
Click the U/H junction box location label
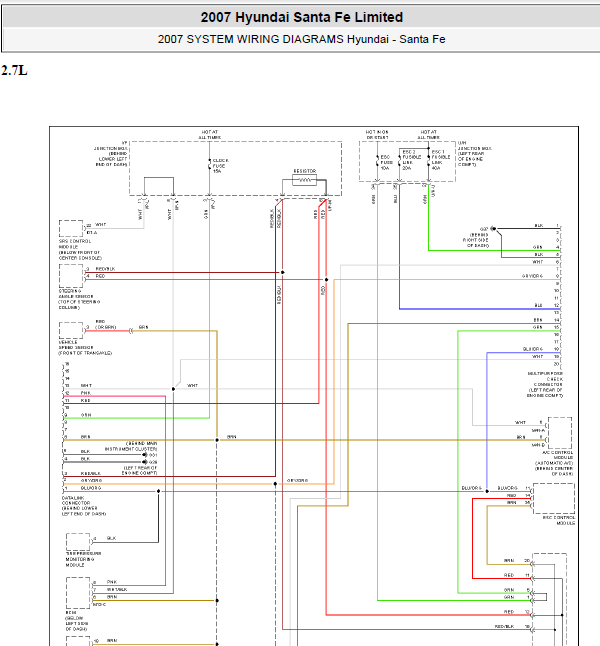(474, 153)
